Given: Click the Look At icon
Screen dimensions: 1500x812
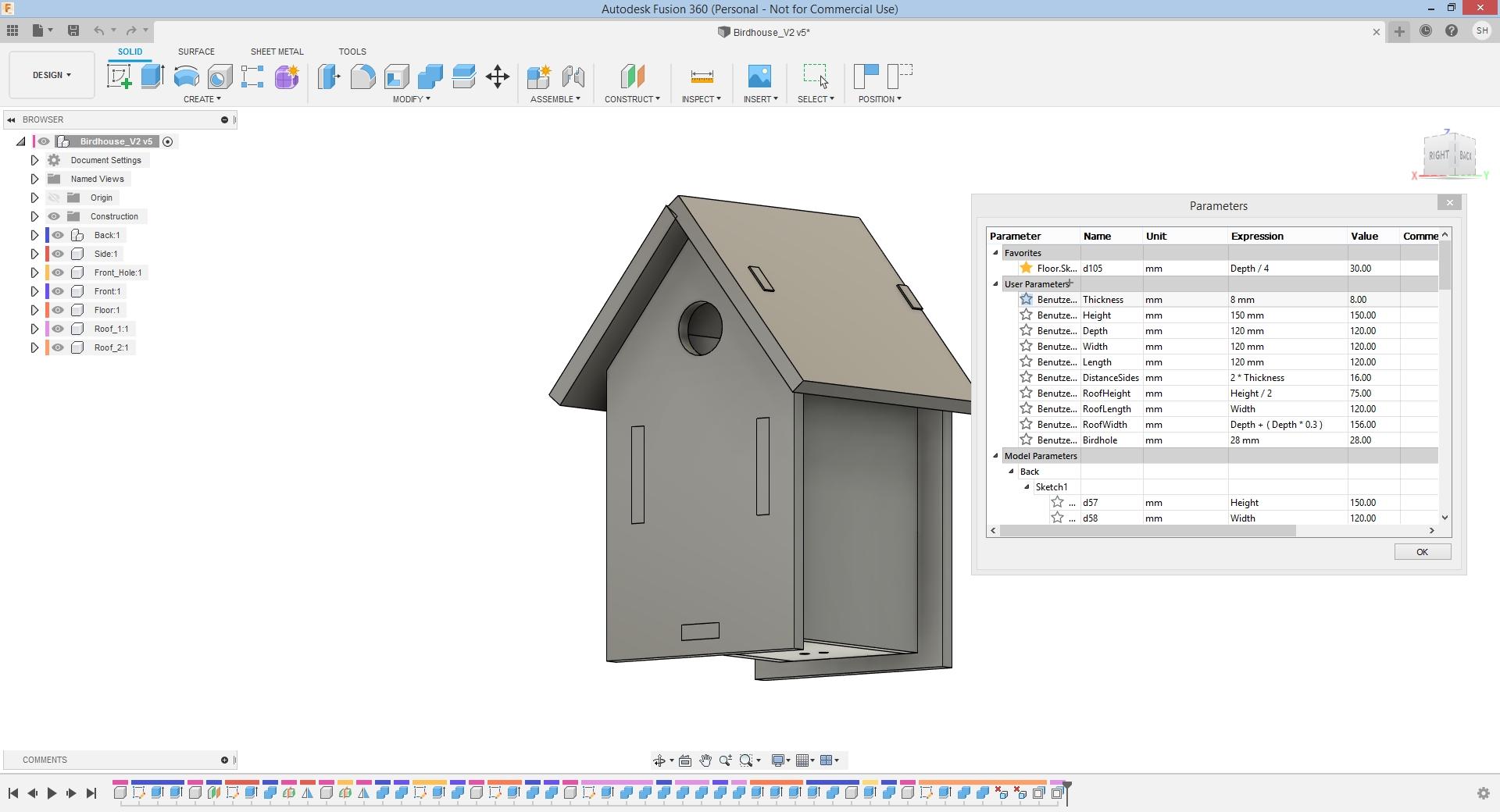Looking at the screenshot, I should (685, 760).
